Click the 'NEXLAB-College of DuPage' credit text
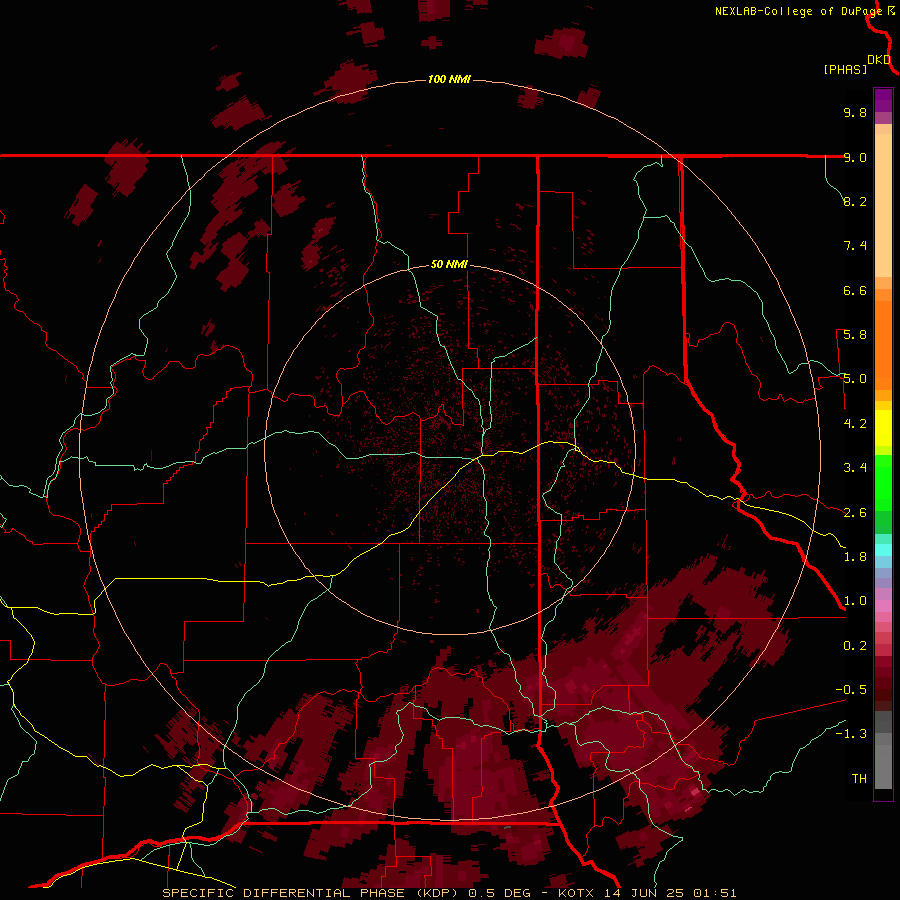Viewport: 900px width, 900px height. [798, 11]
